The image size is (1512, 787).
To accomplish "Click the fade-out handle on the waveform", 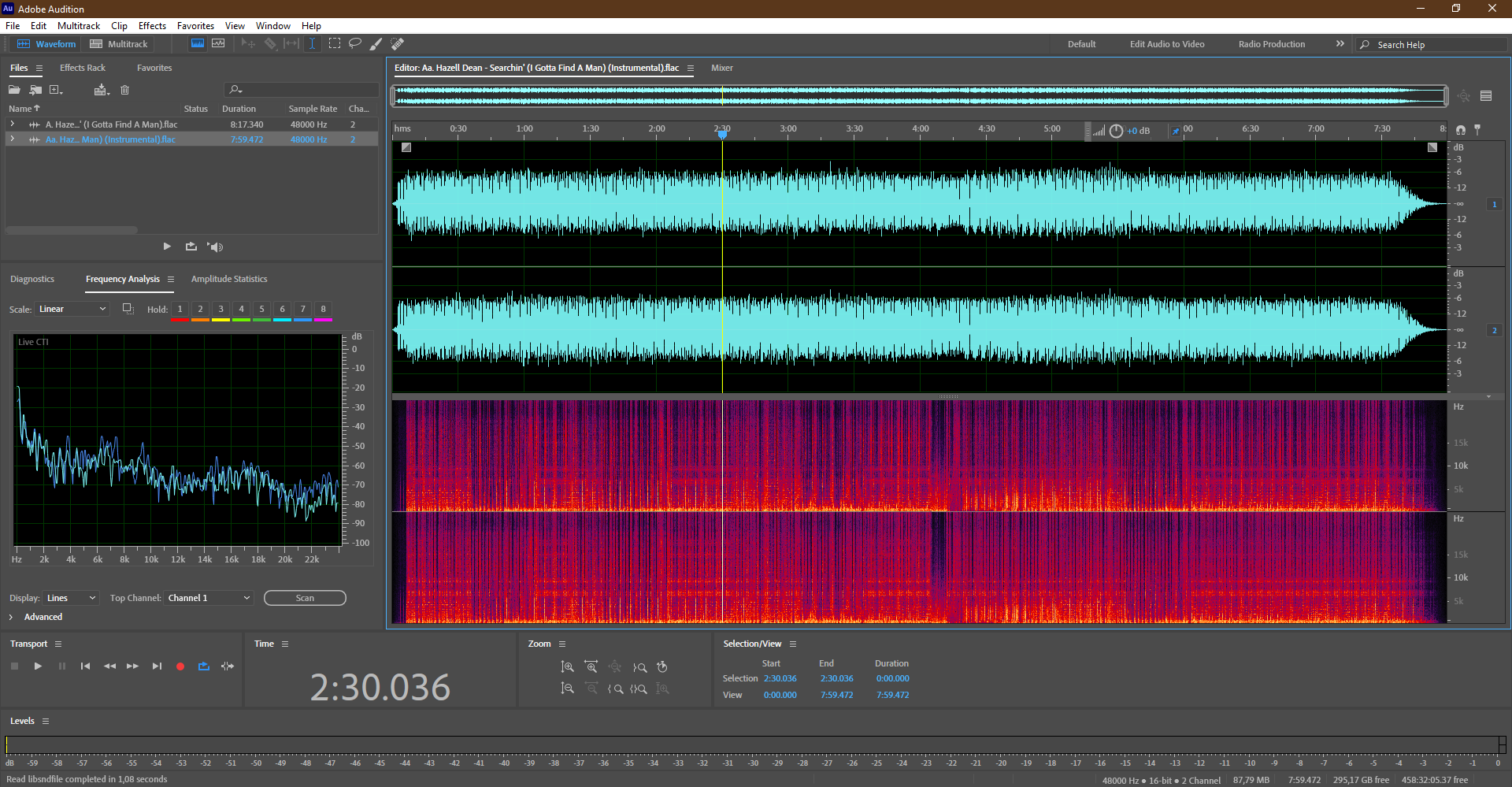I will pyautogui.click(x=1432, y=147).
